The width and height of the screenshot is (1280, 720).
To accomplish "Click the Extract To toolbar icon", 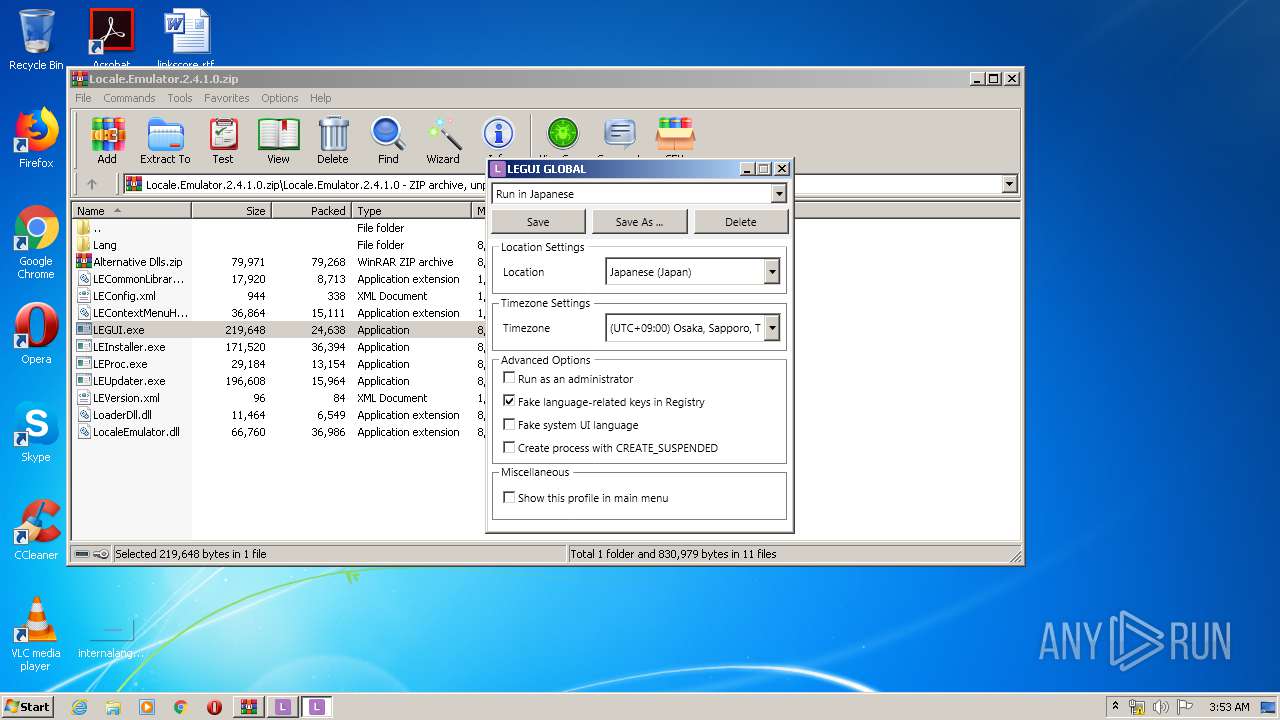I will [x=165, y=140].
